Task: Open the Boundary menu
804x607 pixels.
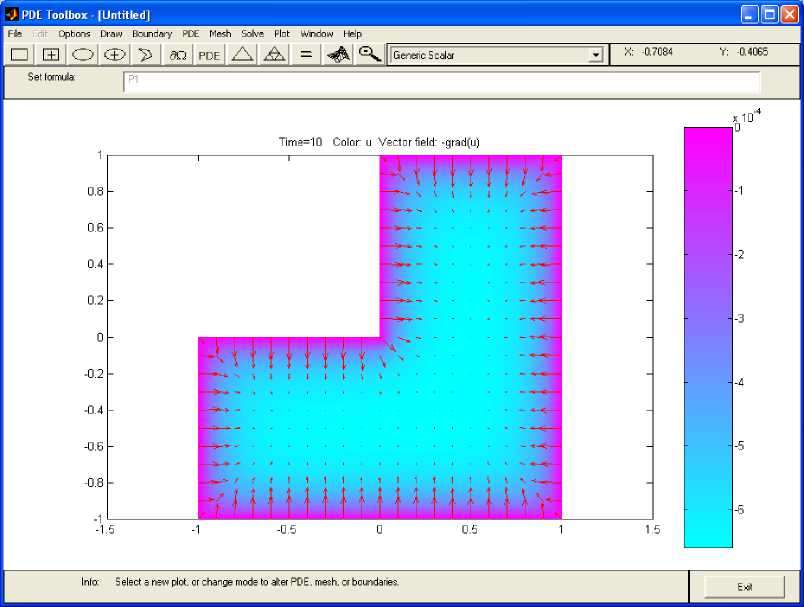Action: (x=152, y=34)
